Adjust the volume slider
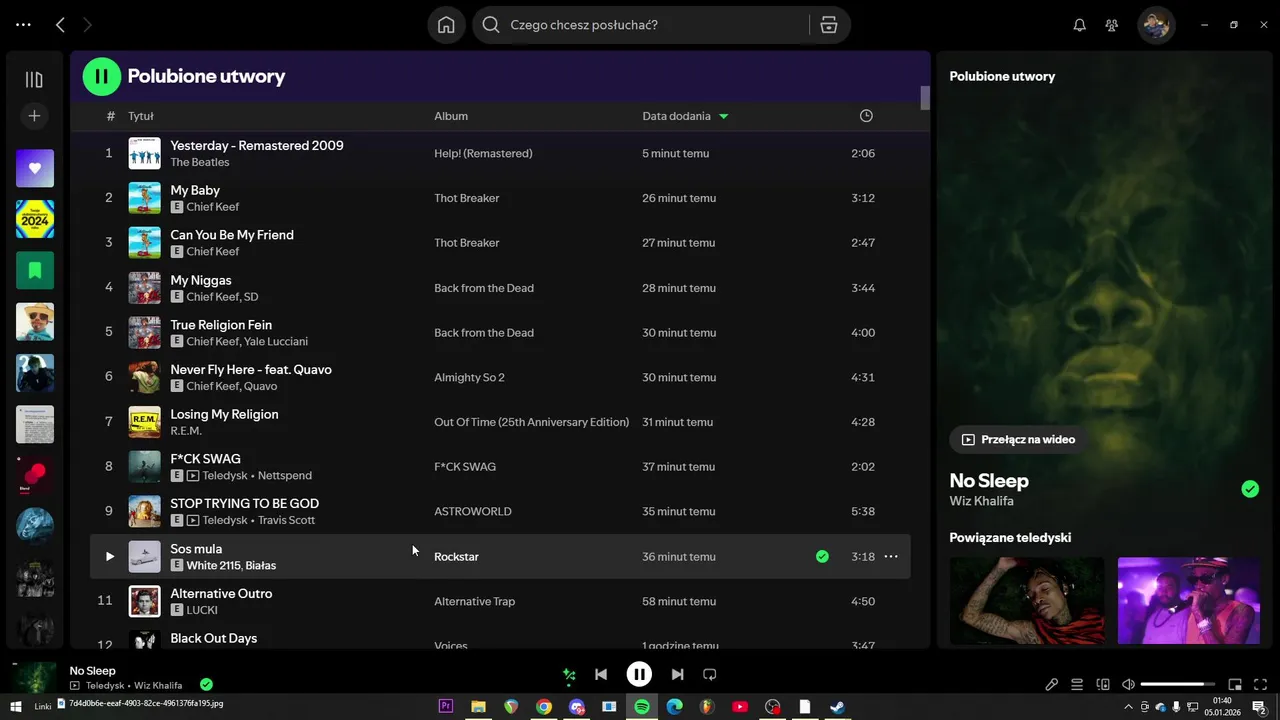This screenshot has height=720, width=1280. (x=1178, y=685)
